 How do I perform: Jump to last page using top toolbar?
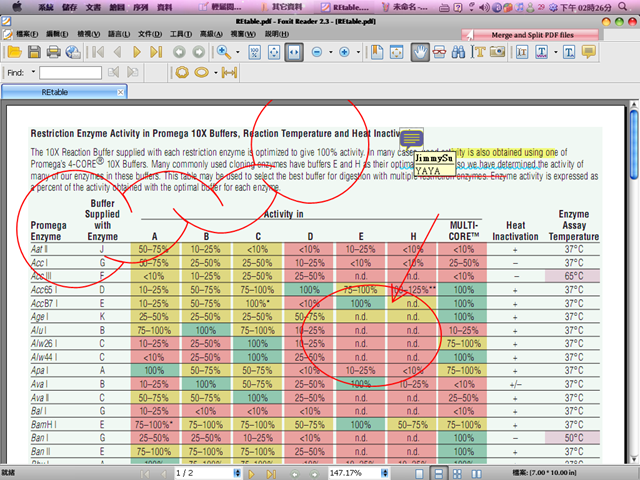156,52
